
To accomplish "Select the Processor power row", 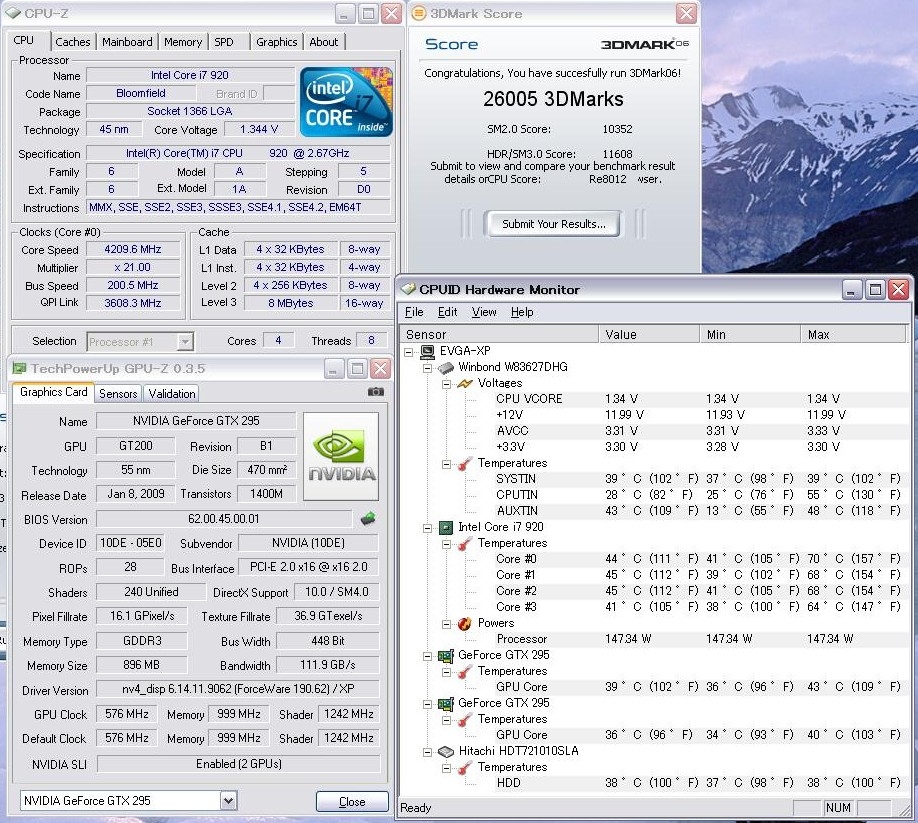I will (x=703, y=639).
